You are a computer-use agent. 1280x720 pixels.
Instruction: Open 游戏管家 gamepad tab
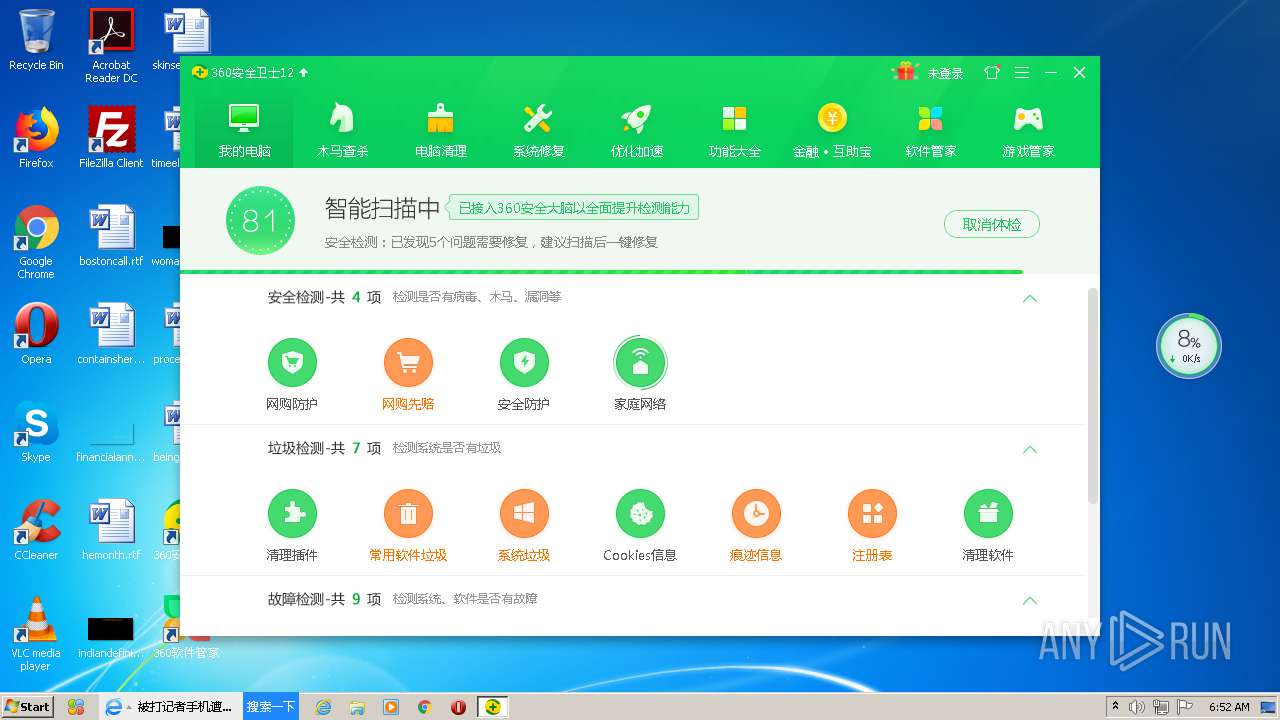click(1028, 130)
